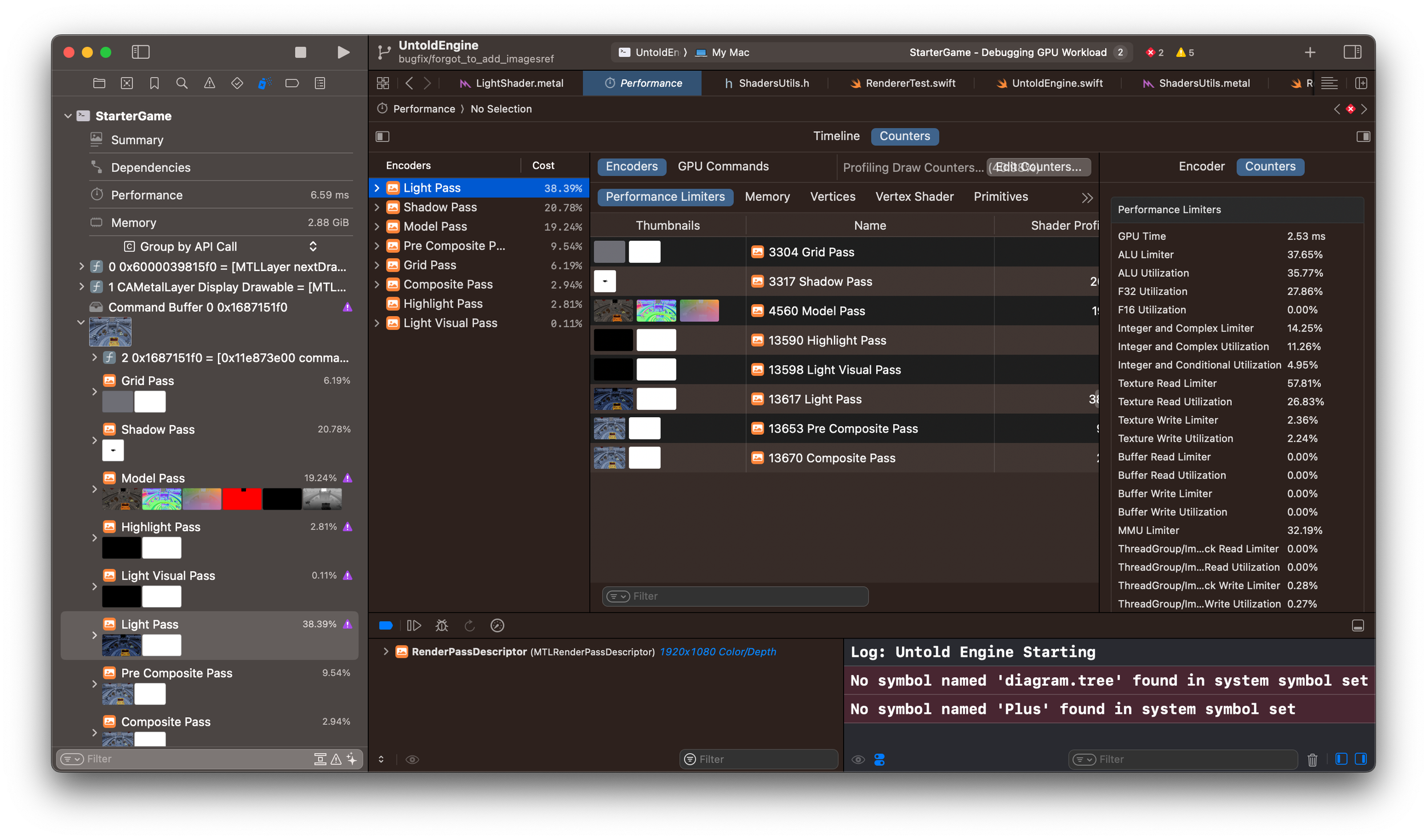Open the Vertices counters tab
Screen dimensions: 1427x840
(833, 196)
